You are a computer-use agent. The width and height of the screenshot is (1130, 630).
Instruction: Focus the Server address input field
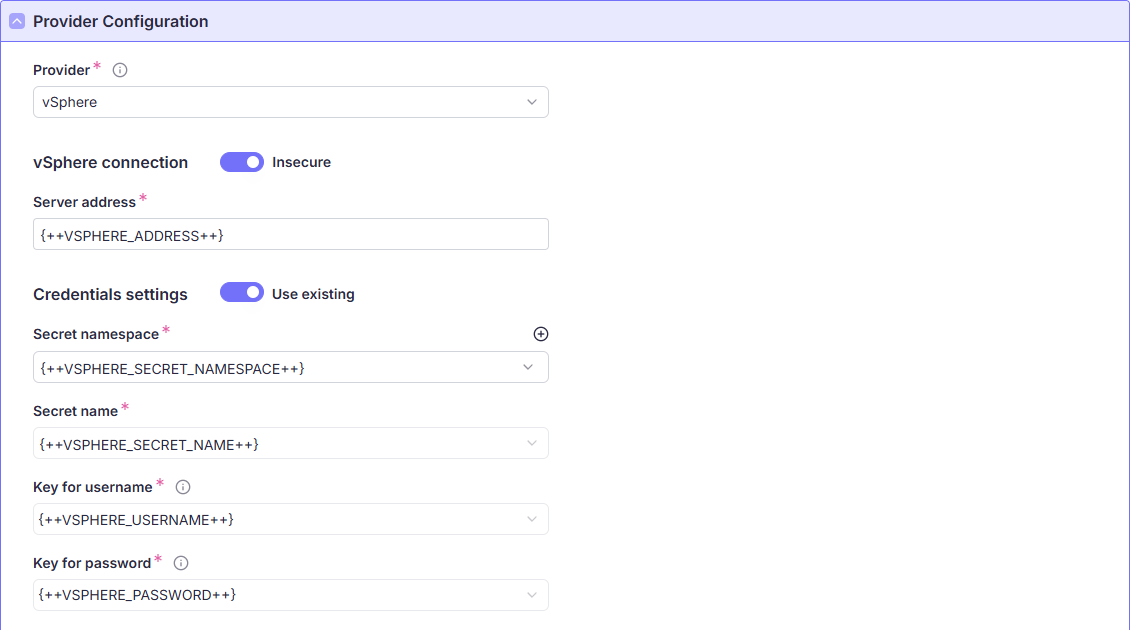[x=290, y=235]
